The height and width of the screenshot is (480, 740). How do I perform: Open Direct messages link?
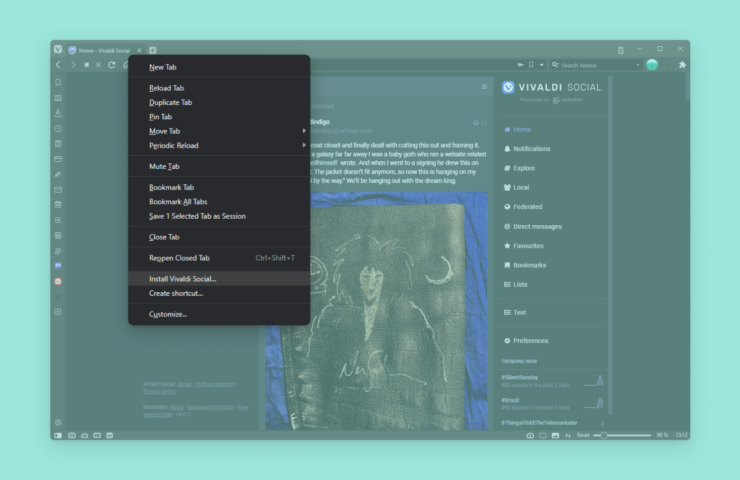532,227
